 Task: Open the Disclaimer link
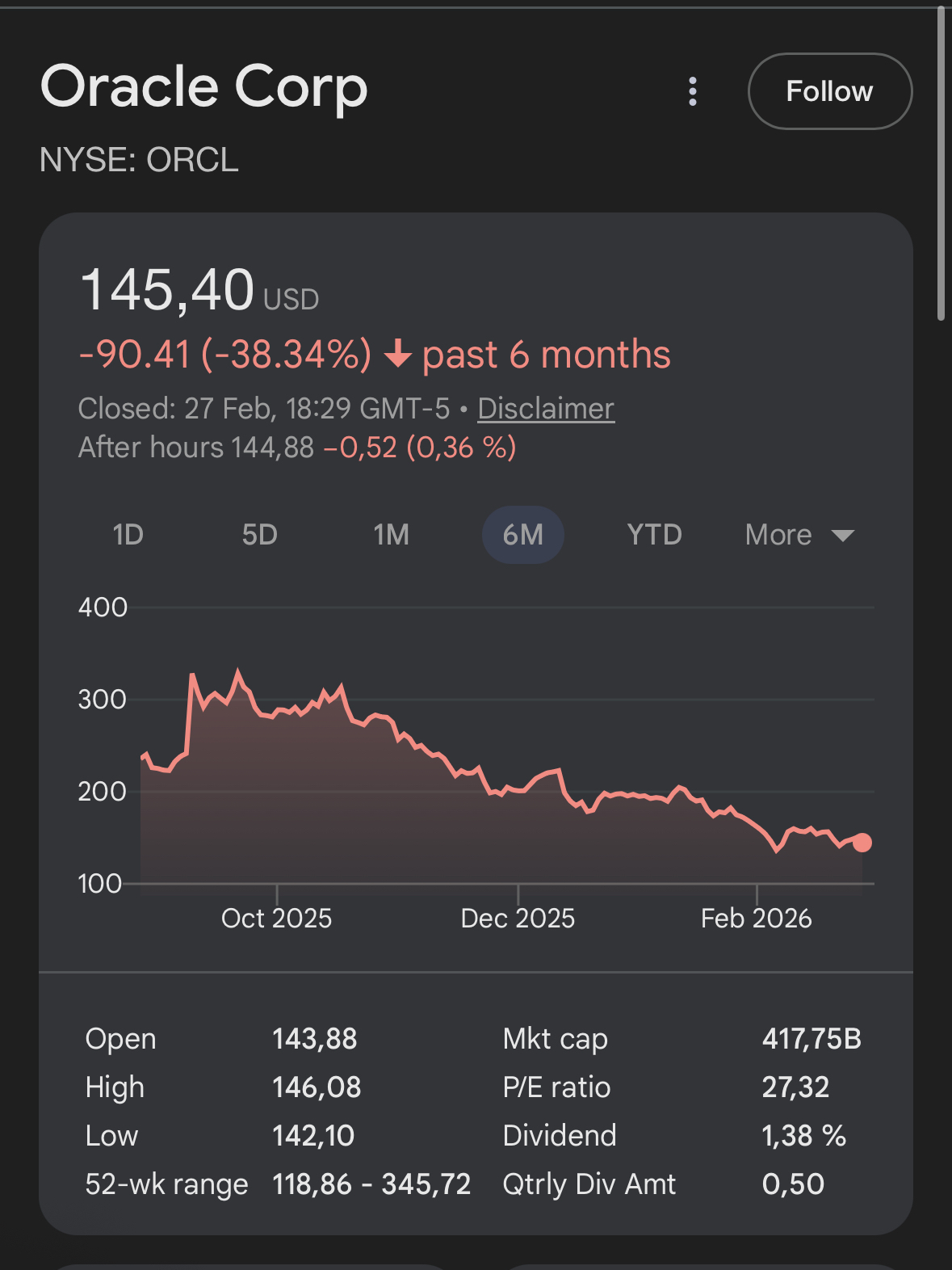tap(545, 409)
